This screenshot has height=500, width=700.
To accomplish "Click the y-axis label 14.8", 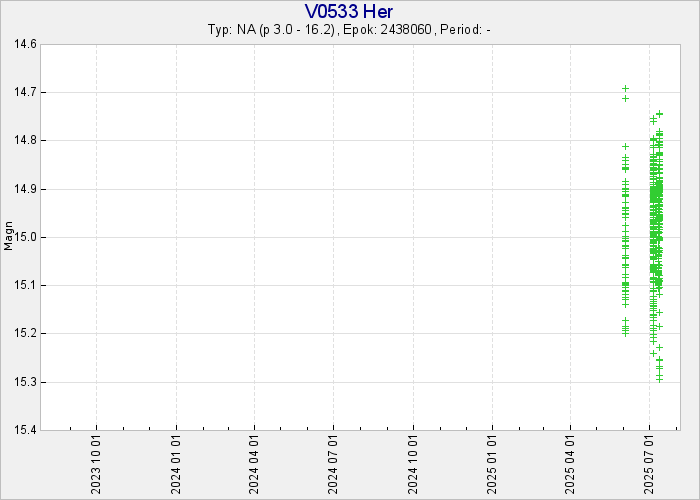I will pos(25,140).
